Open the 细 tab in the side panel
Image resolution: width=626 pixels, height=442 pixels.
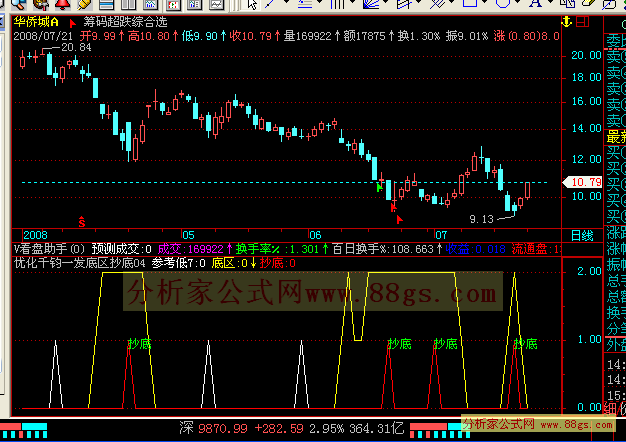pyautogui.click(x=610, y=408)
